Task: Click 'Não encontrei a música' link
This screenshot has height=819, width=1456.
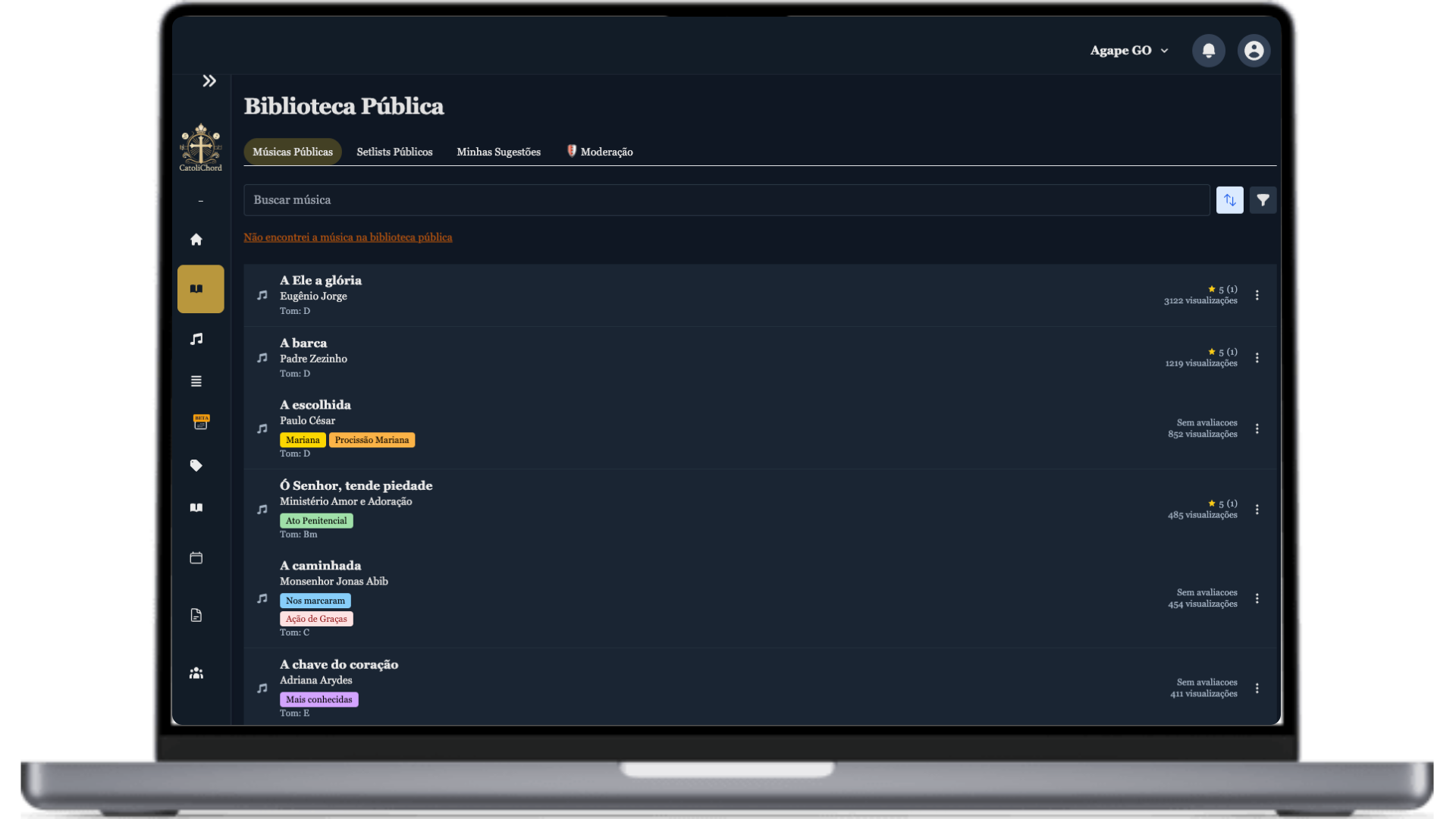Action: tap(347, 237)
